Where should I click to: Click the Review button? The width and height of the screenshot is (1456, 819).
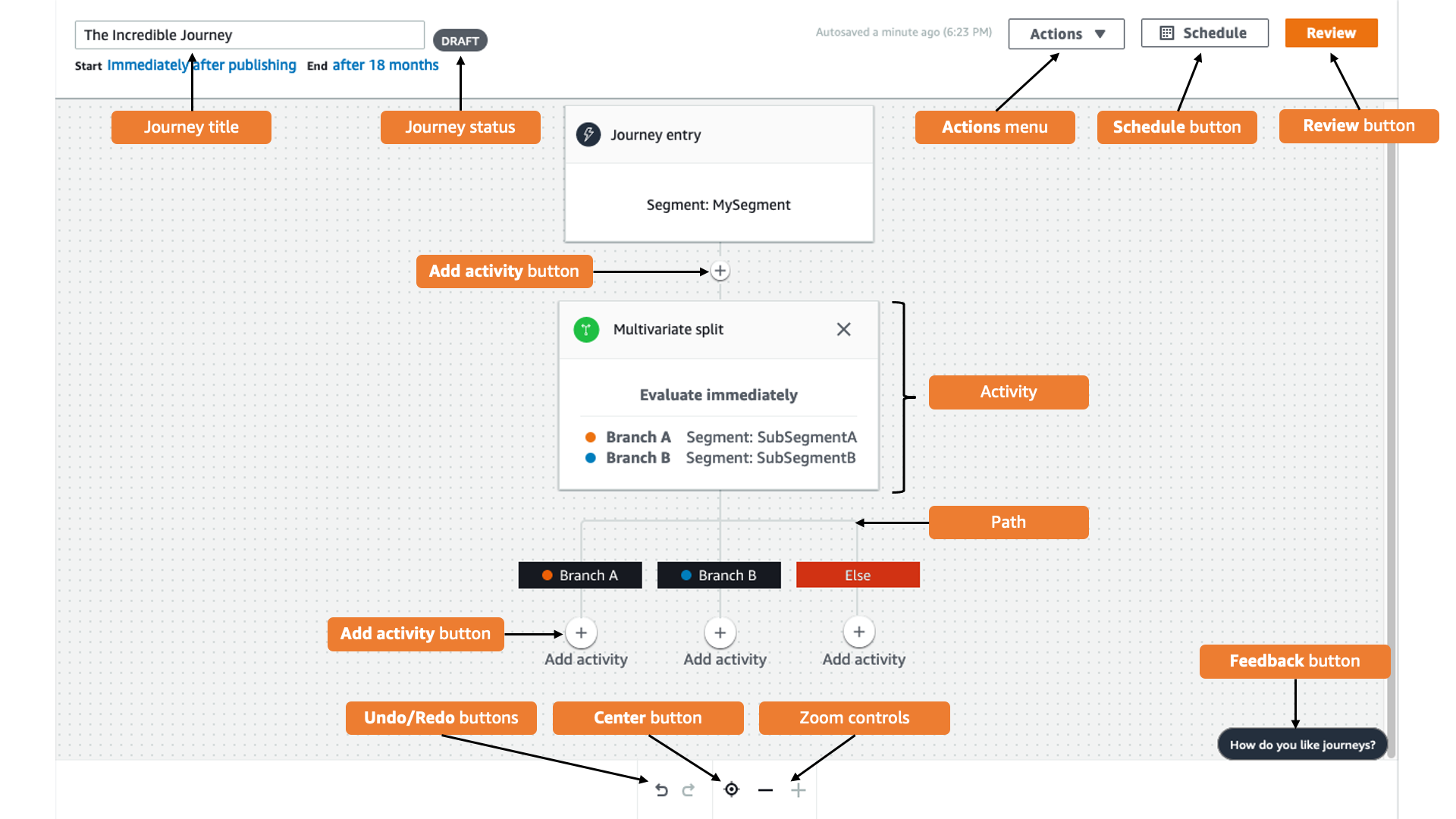[x=1330, y=32]
